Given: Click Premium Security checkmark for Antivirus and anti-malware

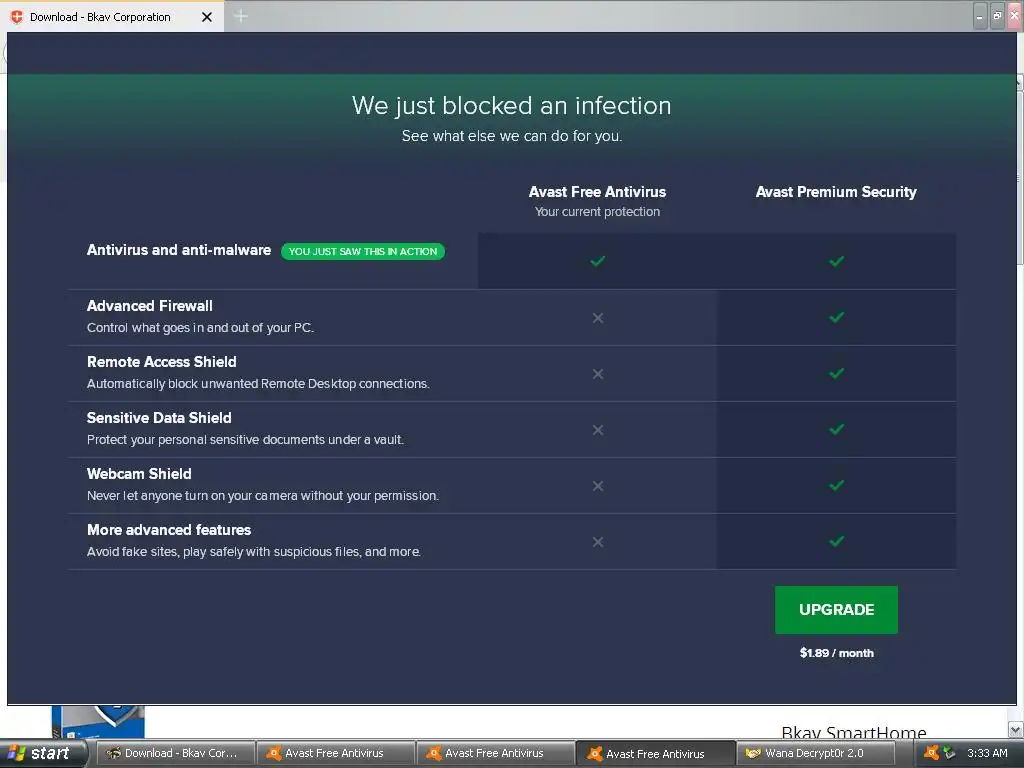Looking at the screenshot, I should tap(837, 261).
